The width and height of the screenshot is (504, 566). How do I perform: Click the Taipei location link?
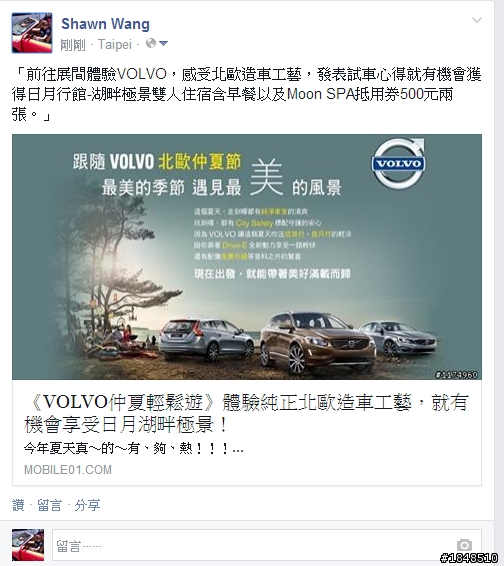click(x=115, y=45)
